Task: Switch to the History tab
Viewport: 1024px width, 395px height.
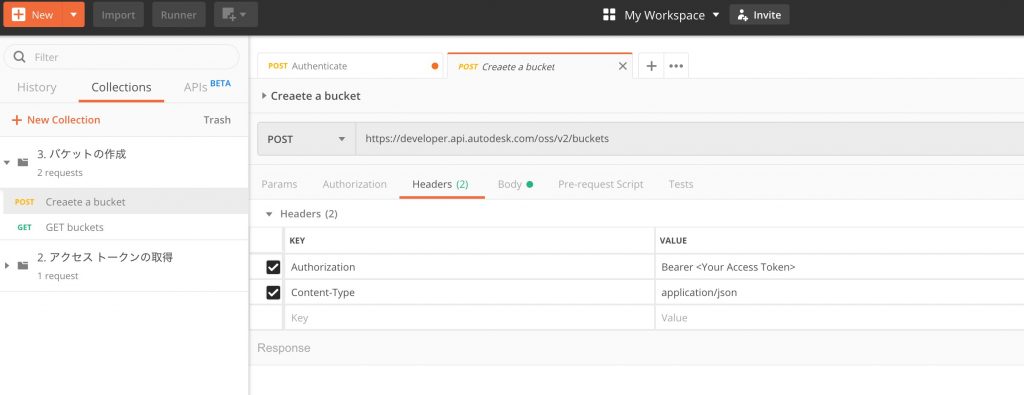Action: [37, 87]
